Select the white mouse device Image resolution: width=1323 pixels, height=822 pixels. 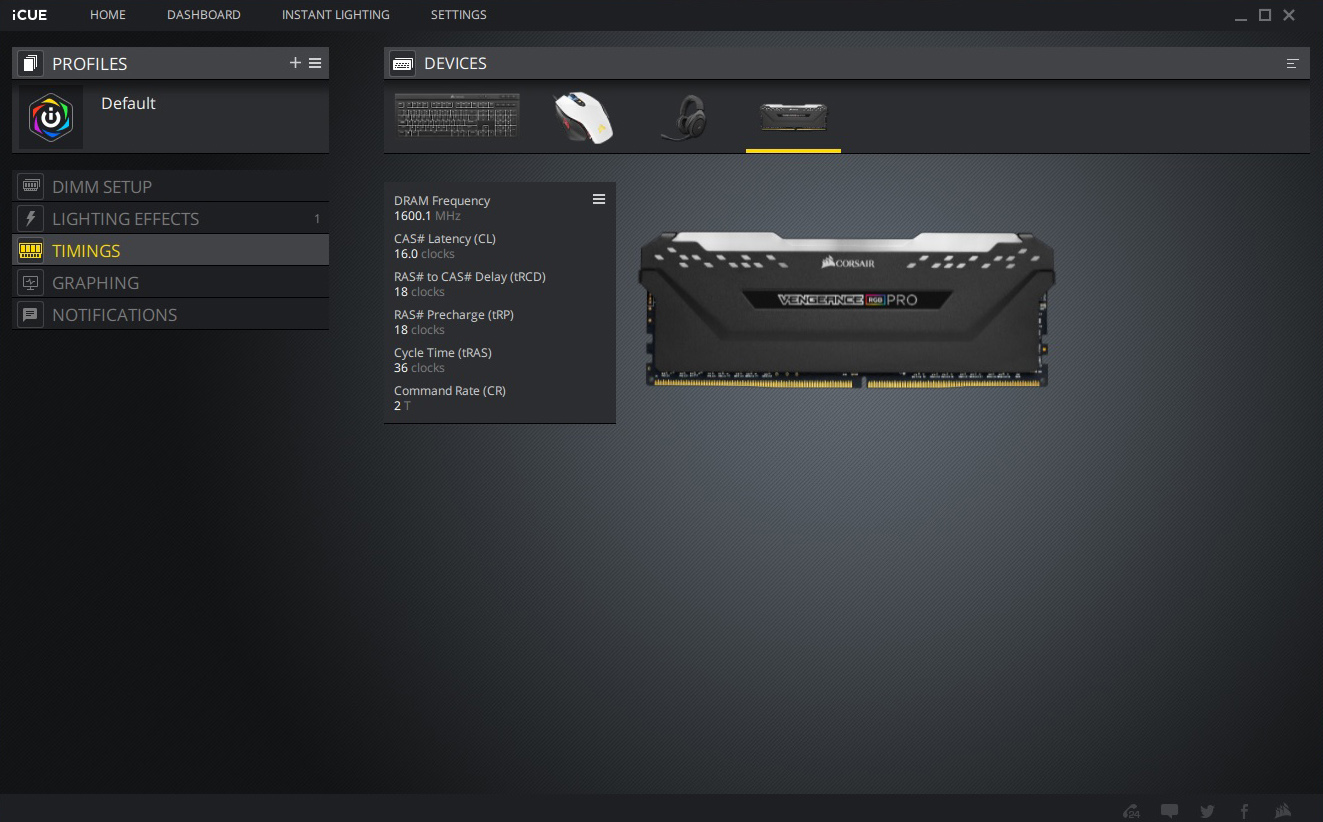tap(583, 117)
